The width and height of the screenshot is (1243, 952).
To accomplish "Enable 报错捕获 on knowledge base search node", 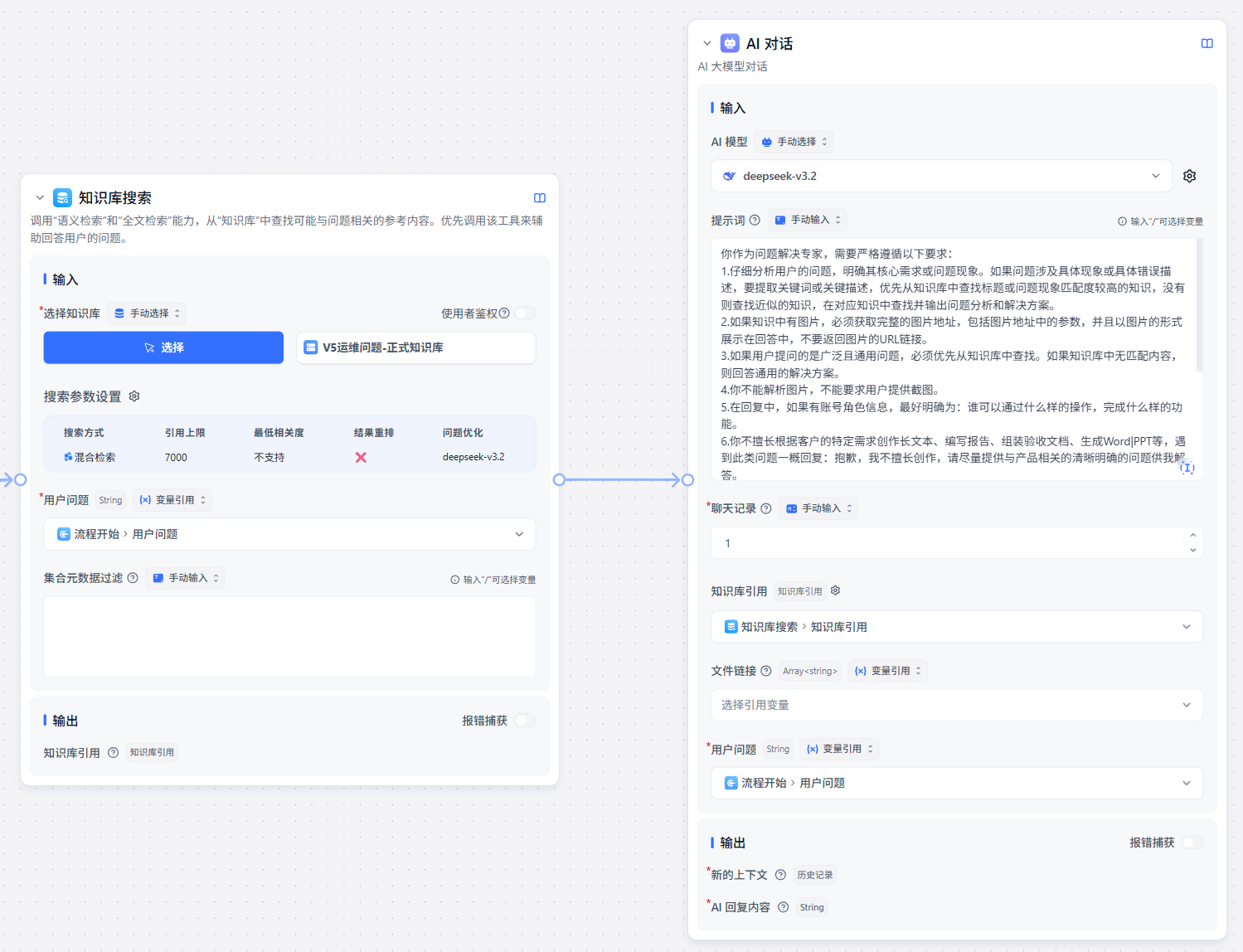I will (525, 721).
